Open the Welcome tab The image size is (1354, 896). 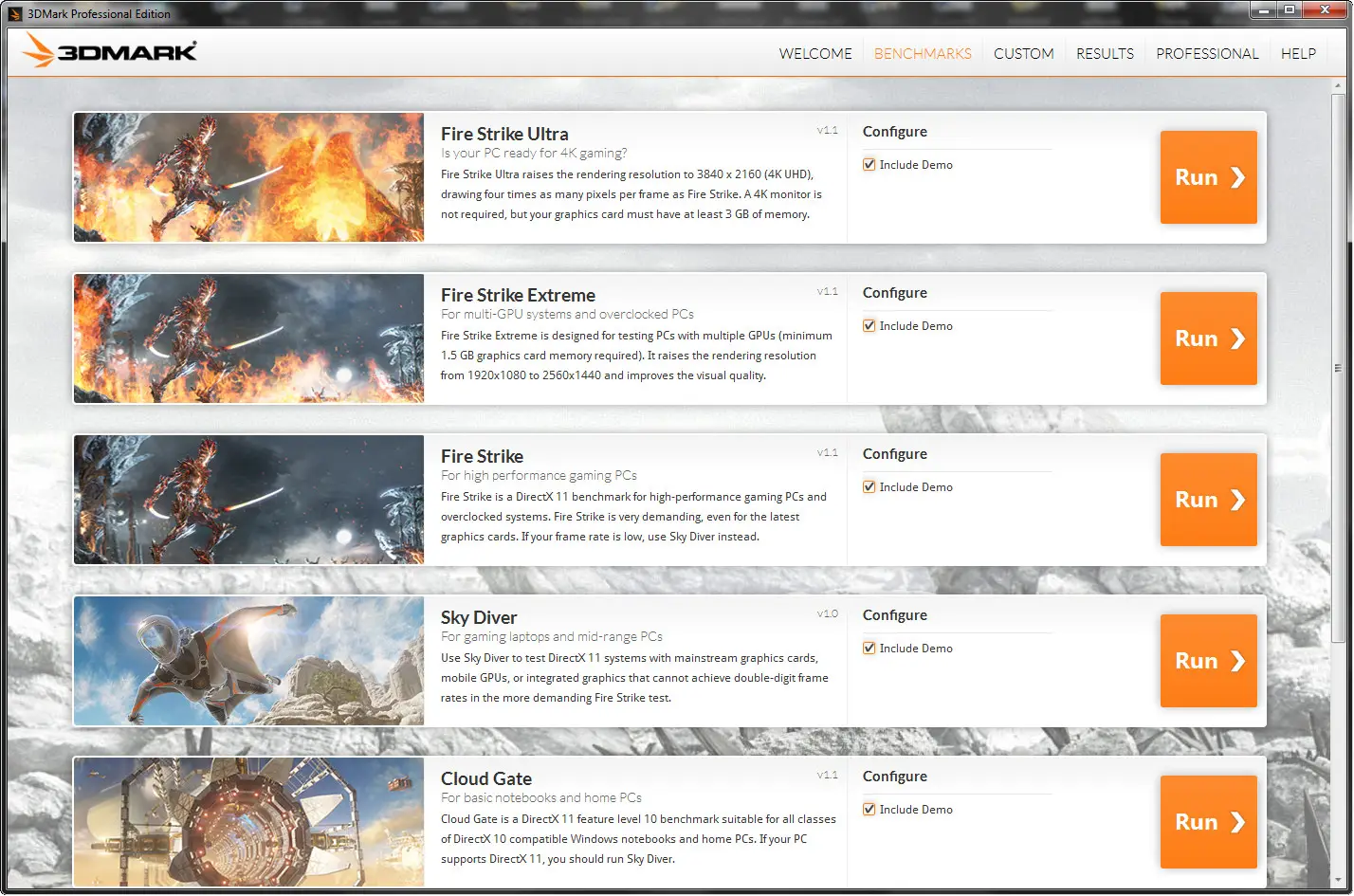pos(815,54)
